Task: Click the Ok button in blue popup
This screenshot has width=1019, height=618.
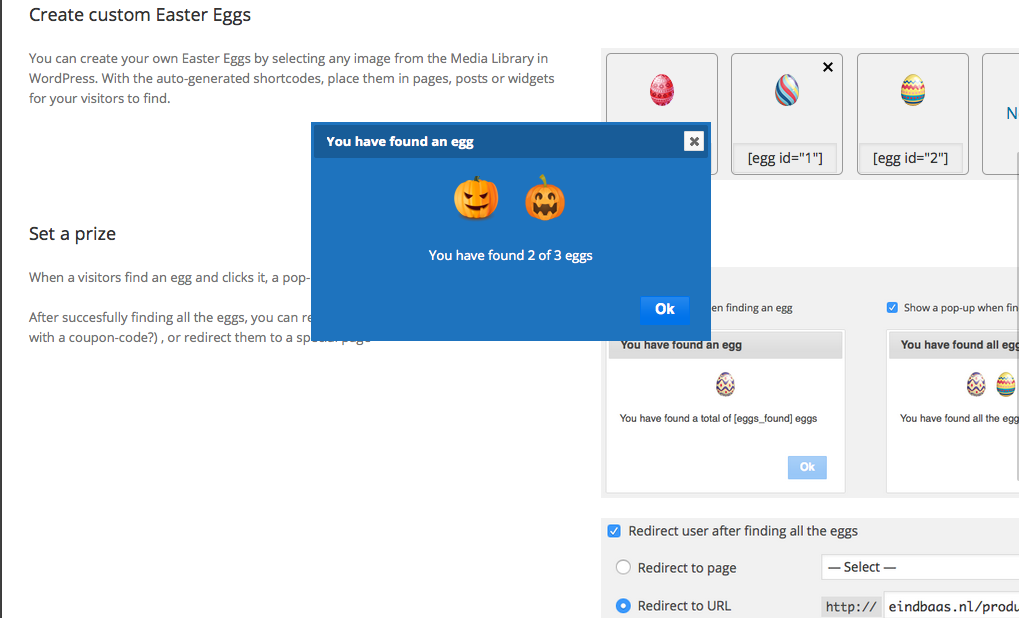Action: pos(664,309)
